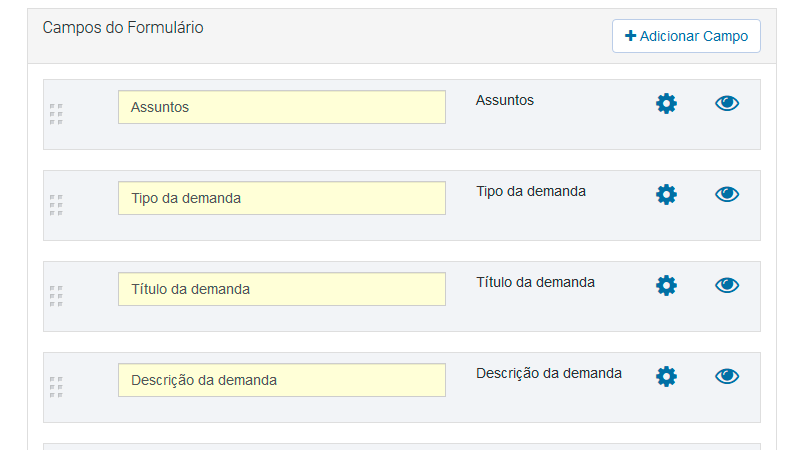This screenshot has height=450, width=800.
Task: Open settings gear for Tipo da demanda
Action: tap(666, 194)
